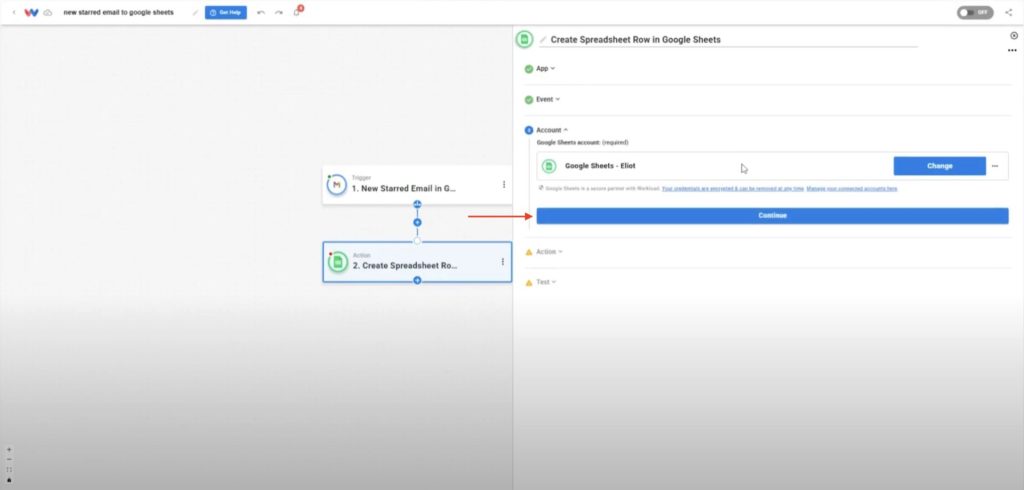1024x490 pixels.
Task: Click the 'Google Sheets account: (required)' label
Action: pyautogui.click(x=583, y=142)
